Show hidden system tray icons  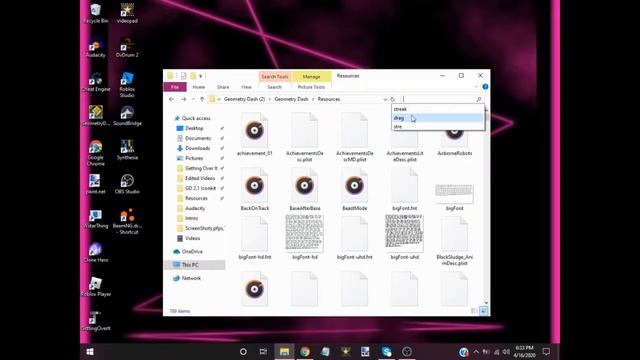point(476,351)
